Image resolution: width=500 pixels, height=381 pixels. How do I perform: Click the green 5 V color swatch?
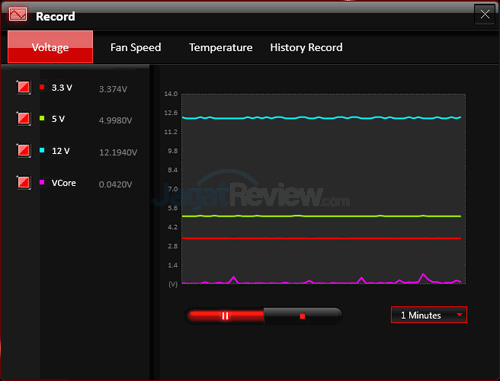point(42,118)
